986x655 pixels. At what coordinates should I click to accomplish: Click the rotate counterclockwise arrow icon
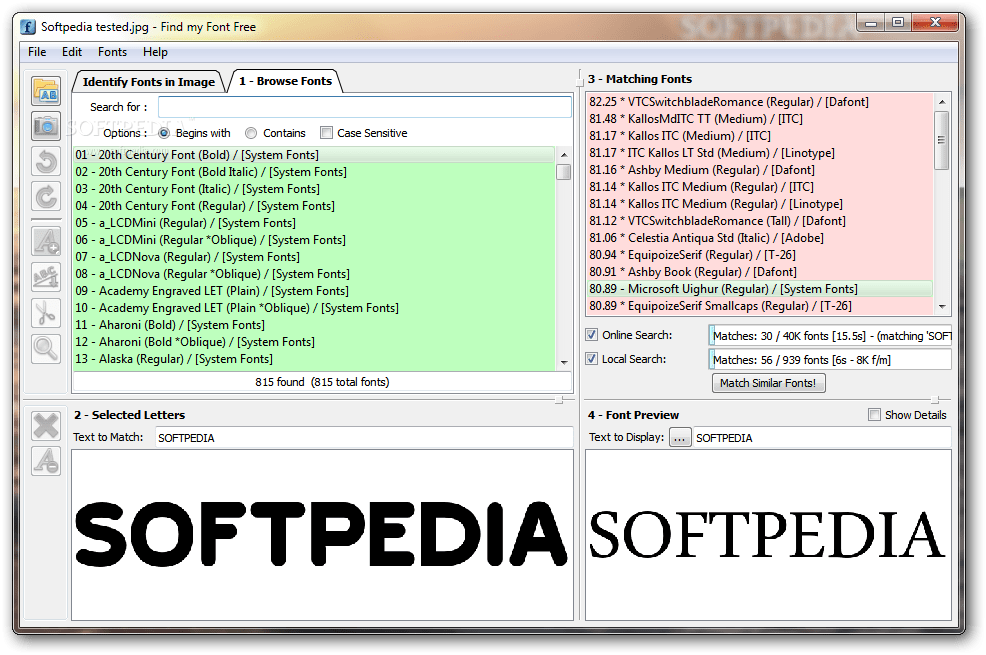click(46, 161)
